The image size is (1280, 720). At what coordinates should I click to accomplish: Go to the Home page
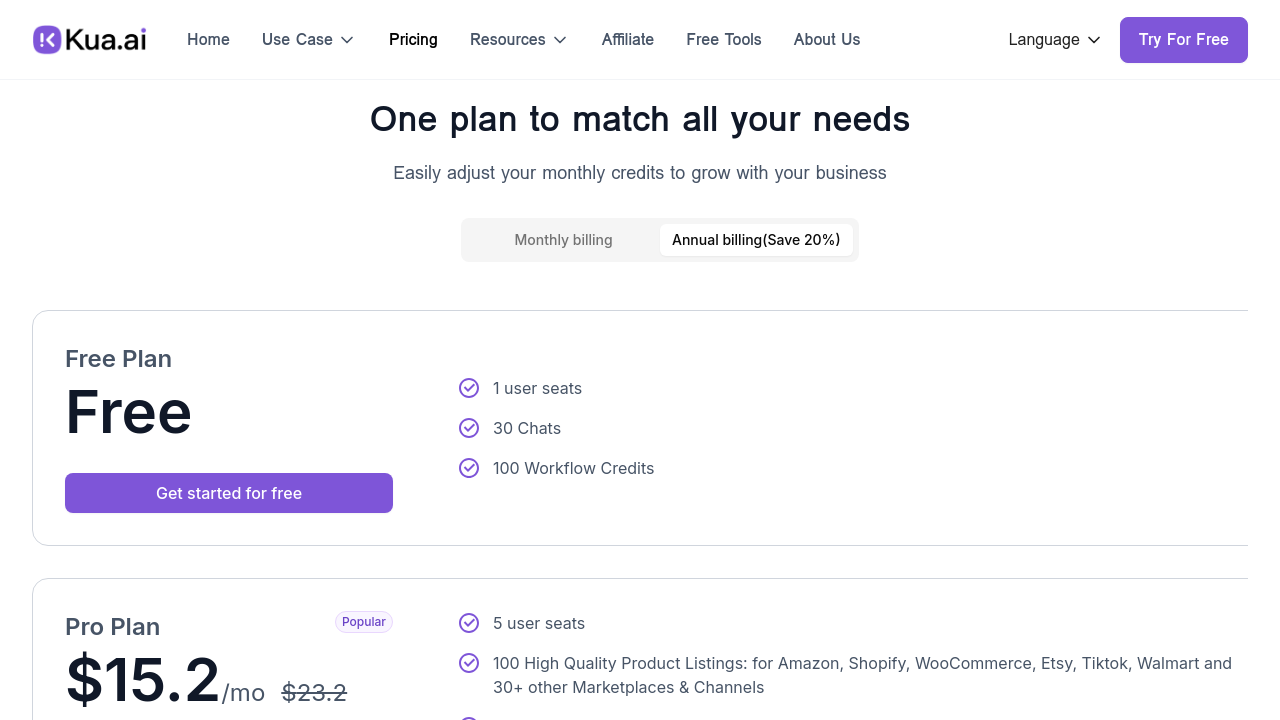208,40
